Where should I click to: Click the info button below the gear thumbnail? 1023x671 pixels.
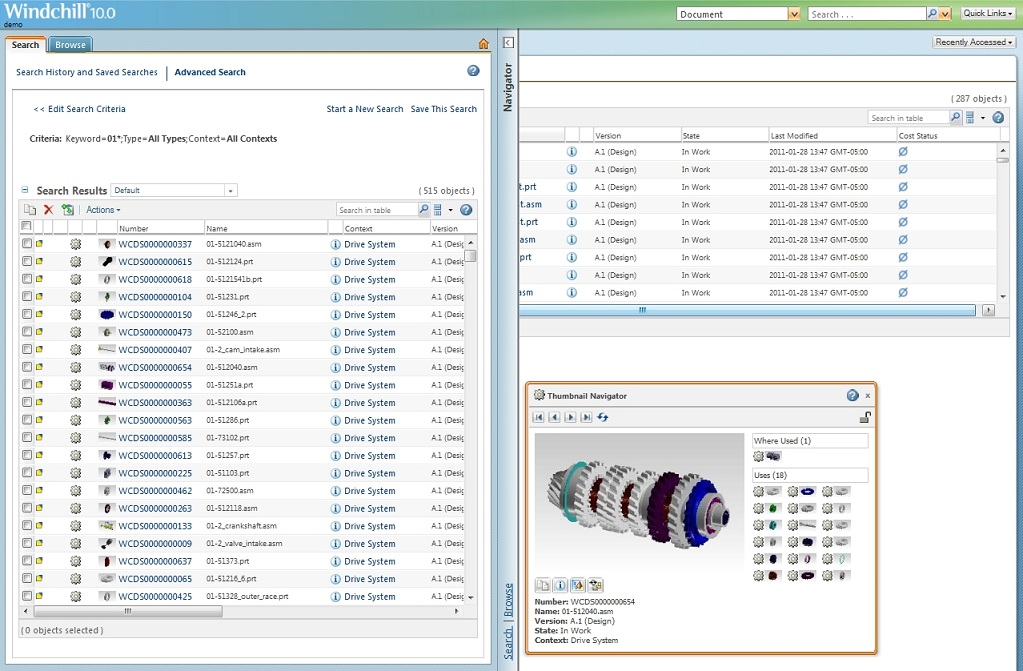click(560, 585)
